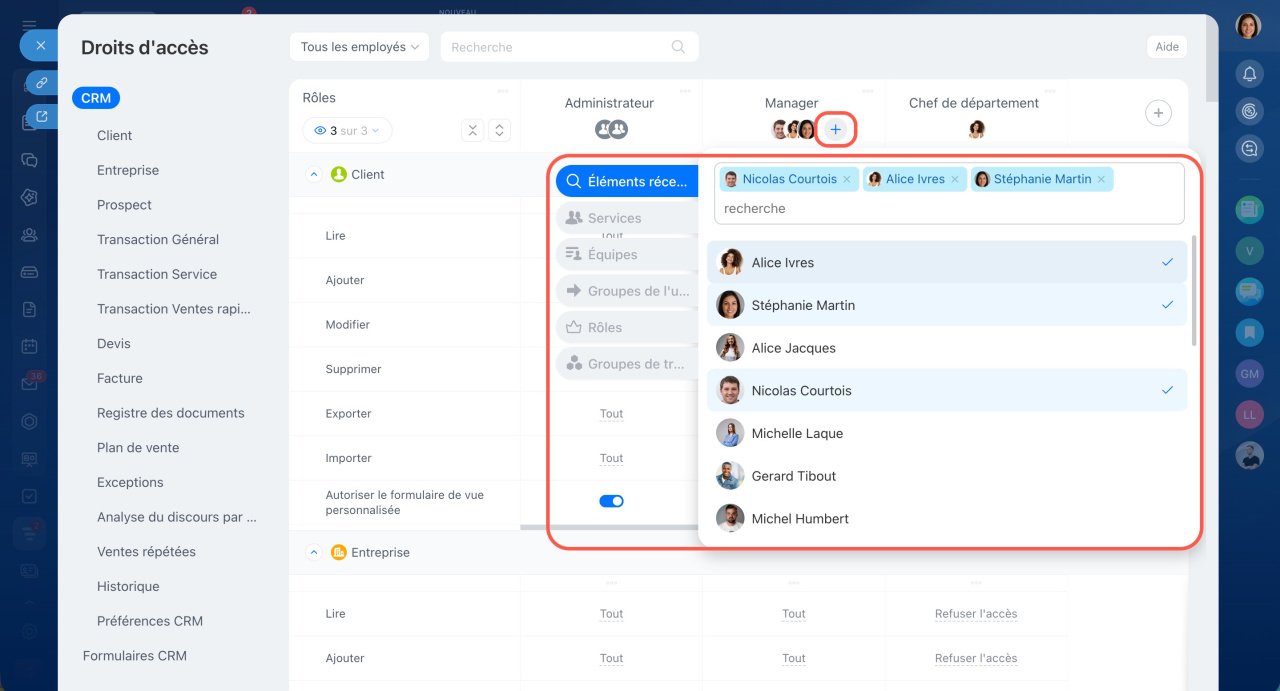1280x691 pixels.
Task: Click the plus icon under Manager role
Action: 836,129
